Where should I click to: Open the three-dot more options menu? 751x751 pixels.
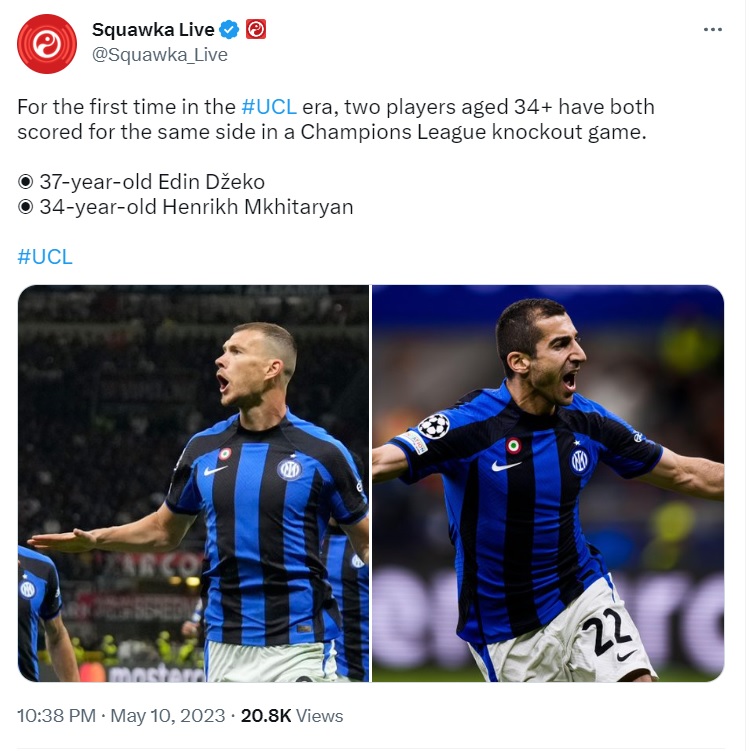[713, 30]
